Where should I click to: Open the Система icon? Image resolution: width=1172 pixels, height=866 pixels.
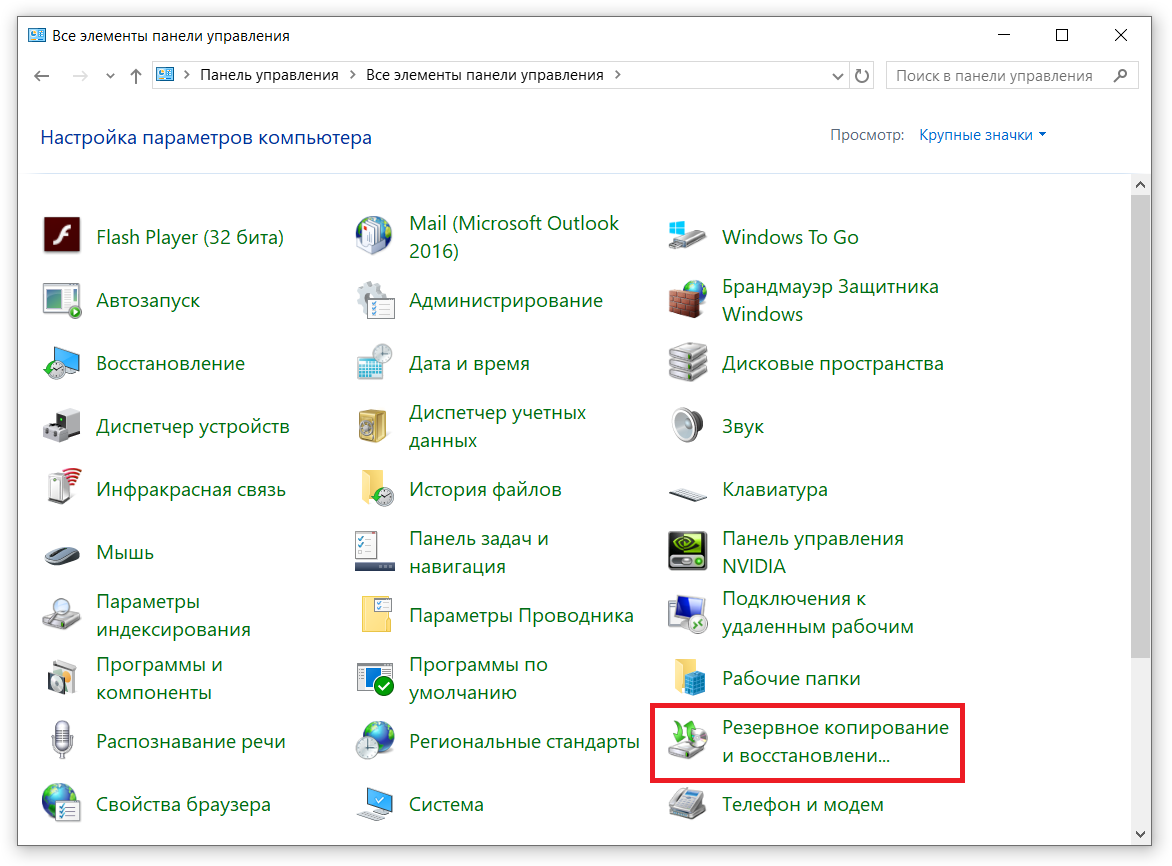click(375, 804)
